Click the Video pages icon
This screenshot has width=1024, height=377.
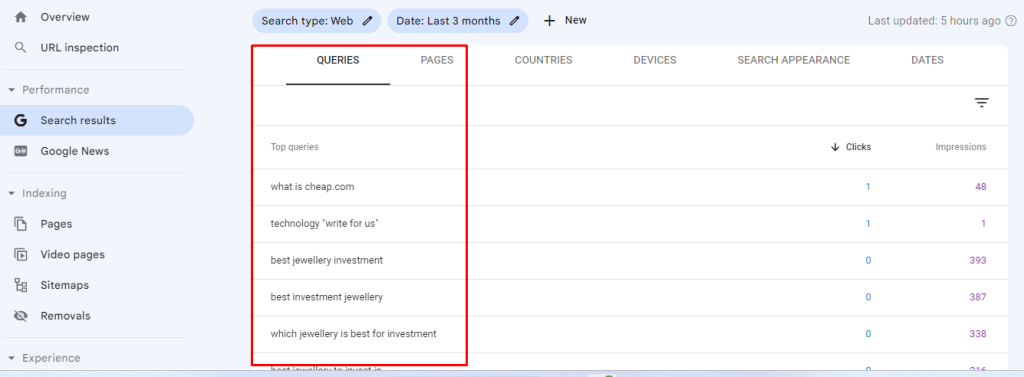pos(21,255)
